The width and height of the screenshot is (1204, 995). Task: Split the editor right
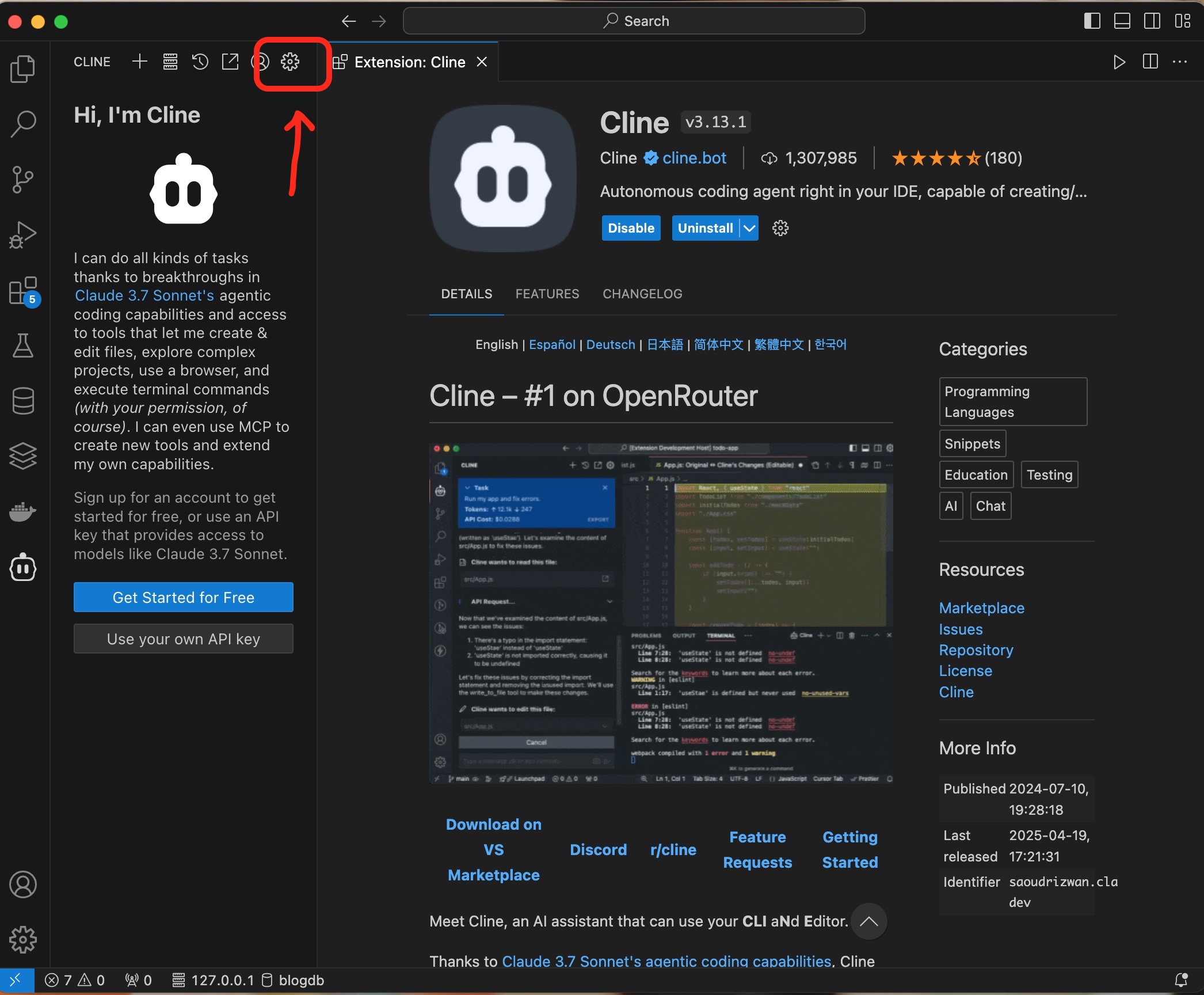(x=1150, y=62)
